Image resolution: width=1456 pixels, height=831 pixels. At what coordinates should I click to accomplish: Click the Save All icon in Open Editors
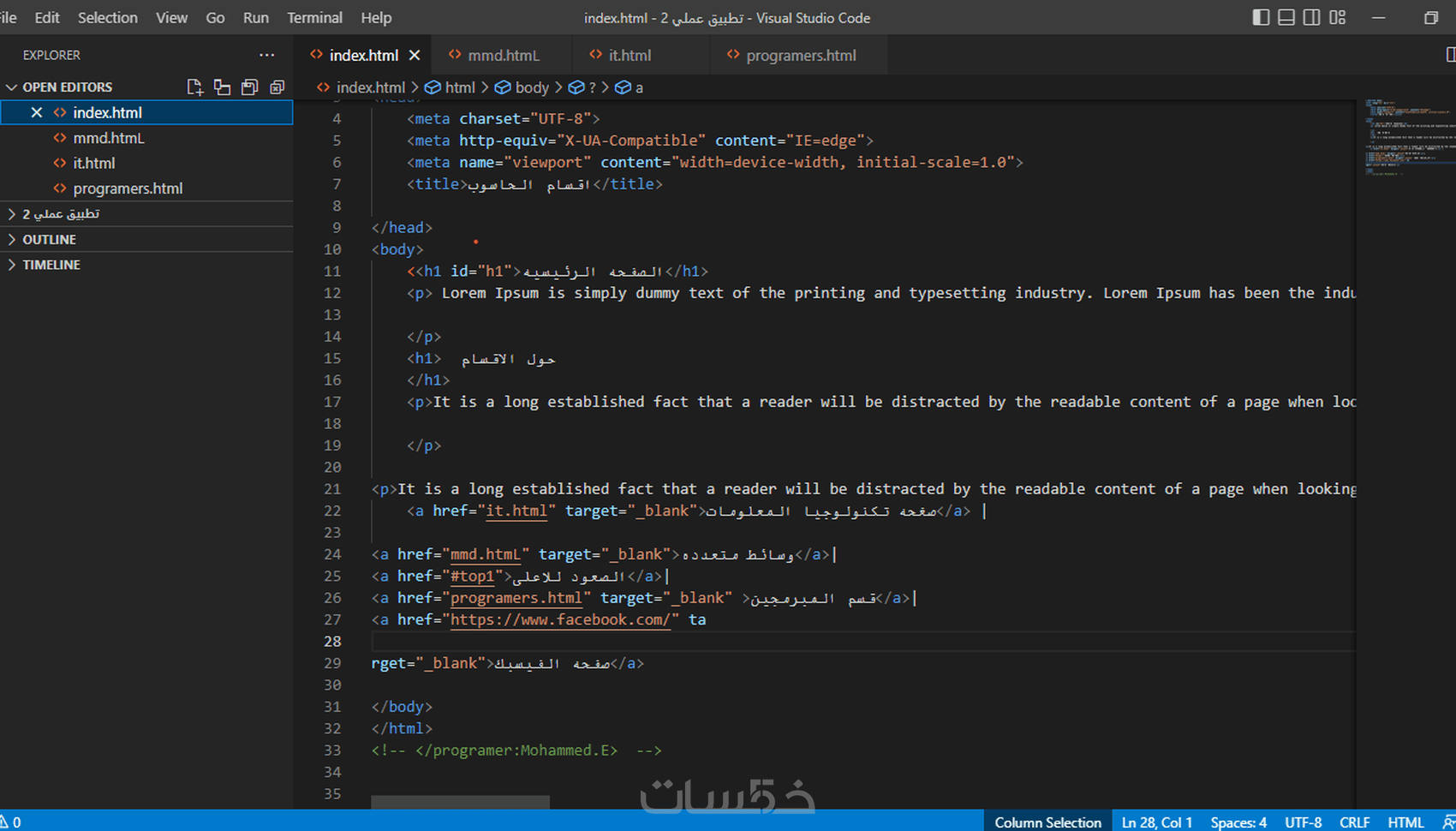(249, 87)
